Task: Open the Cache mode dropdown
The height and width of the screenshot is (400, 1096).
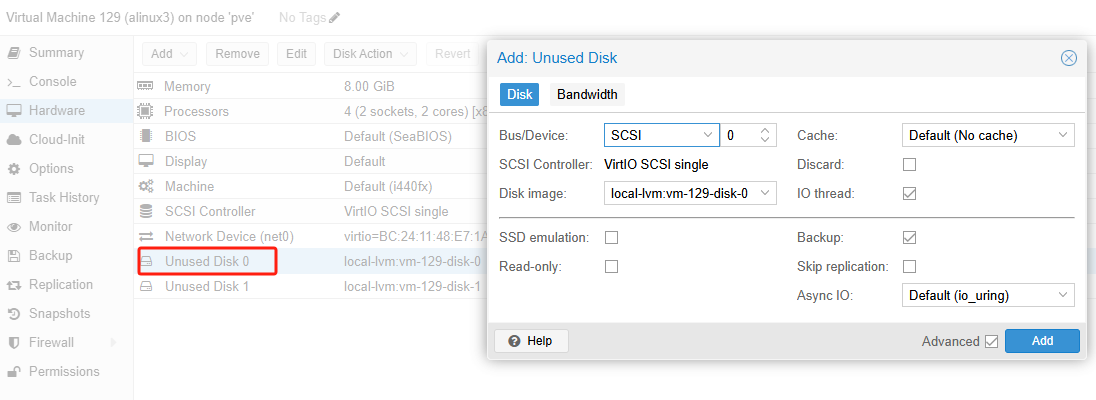Action: 987,135
